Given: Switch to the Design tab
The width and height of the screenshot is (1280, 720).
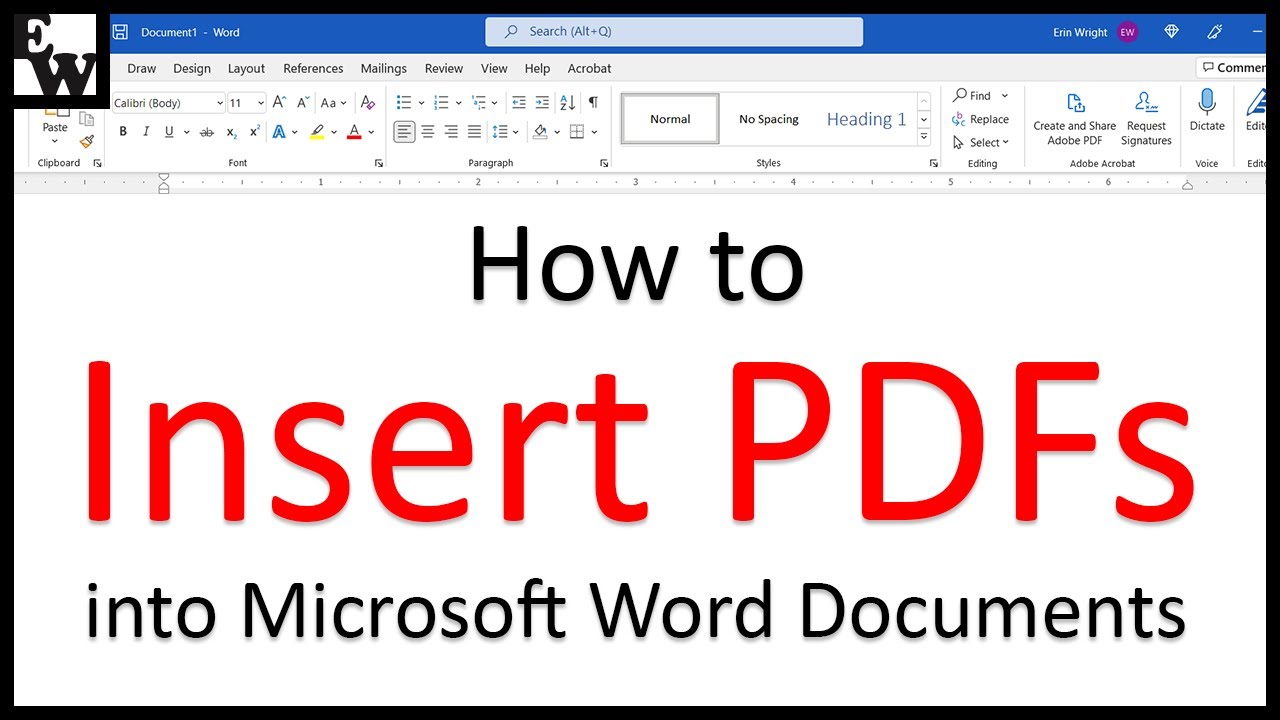Looking at the screenshot, I should pos(192,68).
